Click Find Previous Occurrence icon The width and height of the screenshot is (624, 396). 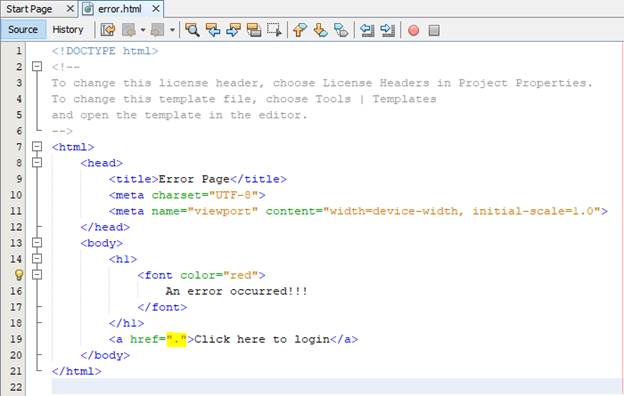coord(213,30)
